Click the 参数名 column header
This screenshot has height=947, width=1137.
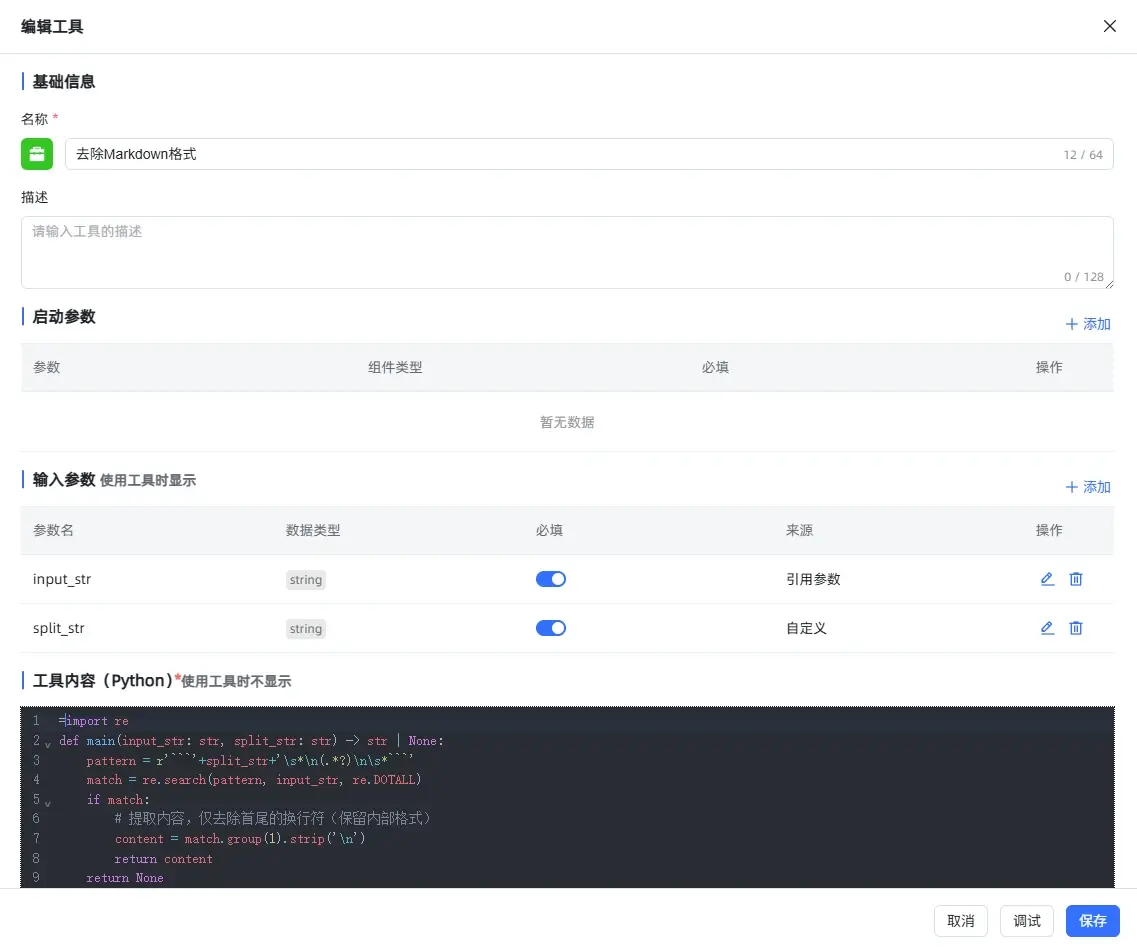[53, 530]
